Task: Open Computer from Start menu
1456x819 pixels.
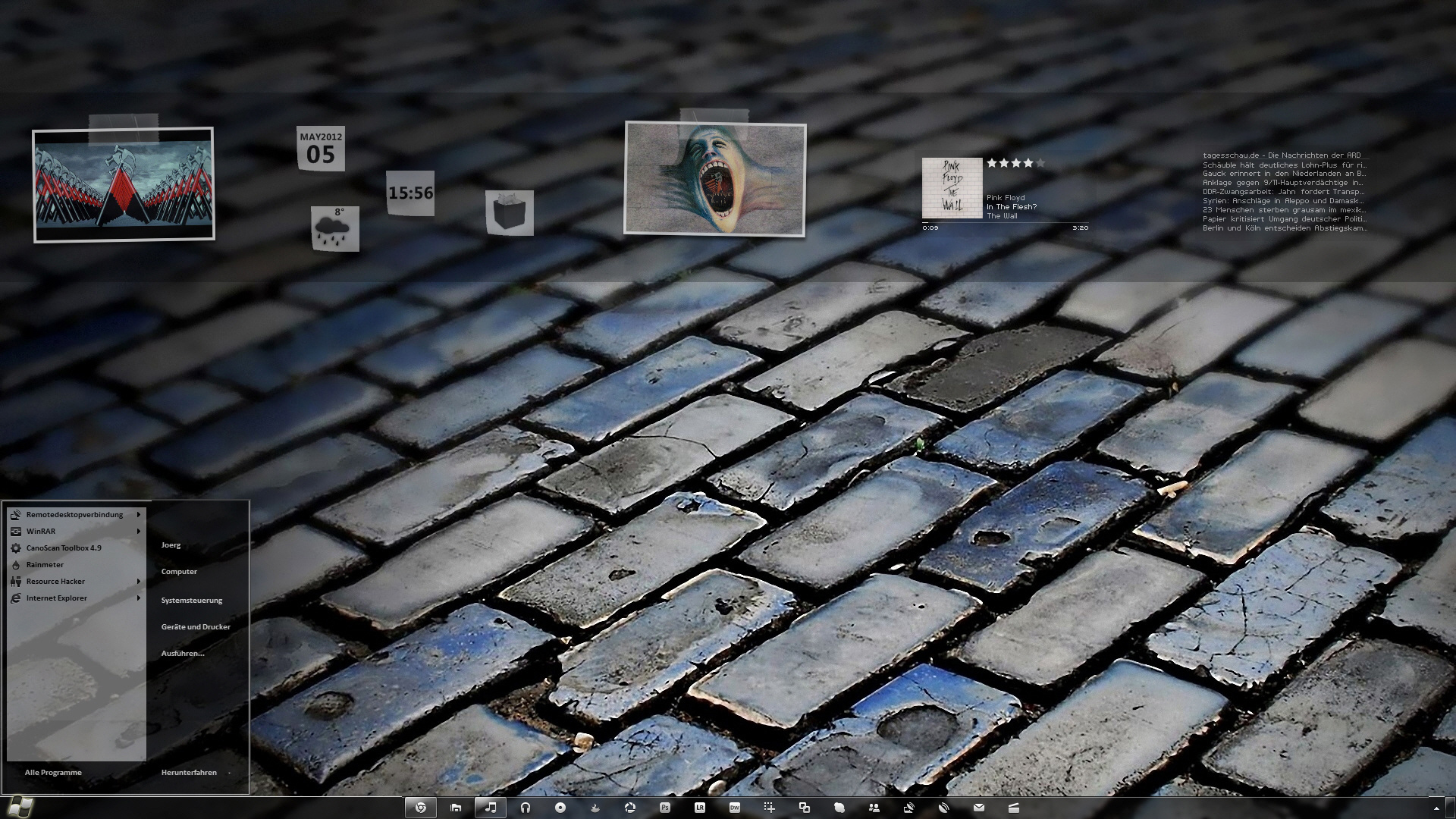Action: [x=179, y=572]
